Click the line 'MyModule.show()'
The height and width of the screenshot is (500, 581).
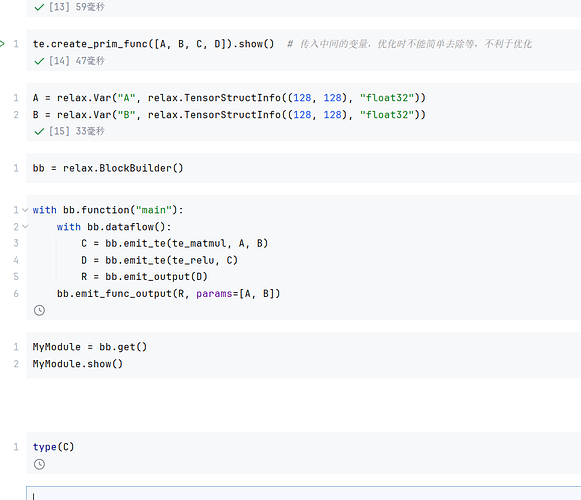coord(77,364)
